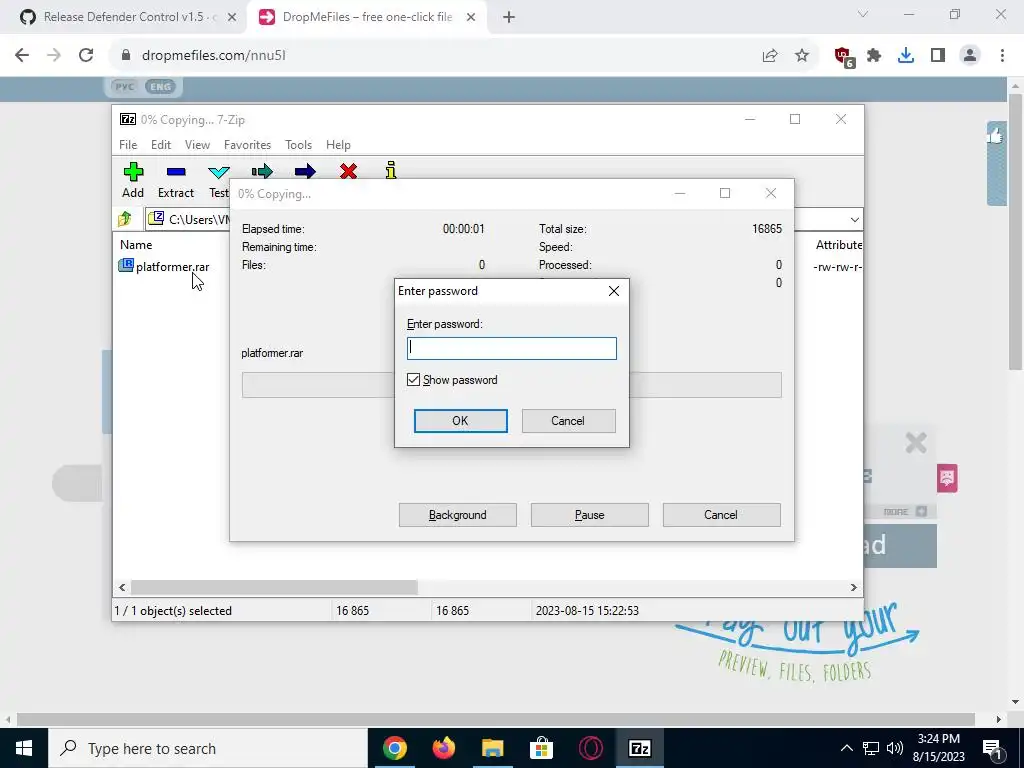Click the Test archive checkmark icon
Viewport: 1024px width, 768px height.
tap(219, 172)
